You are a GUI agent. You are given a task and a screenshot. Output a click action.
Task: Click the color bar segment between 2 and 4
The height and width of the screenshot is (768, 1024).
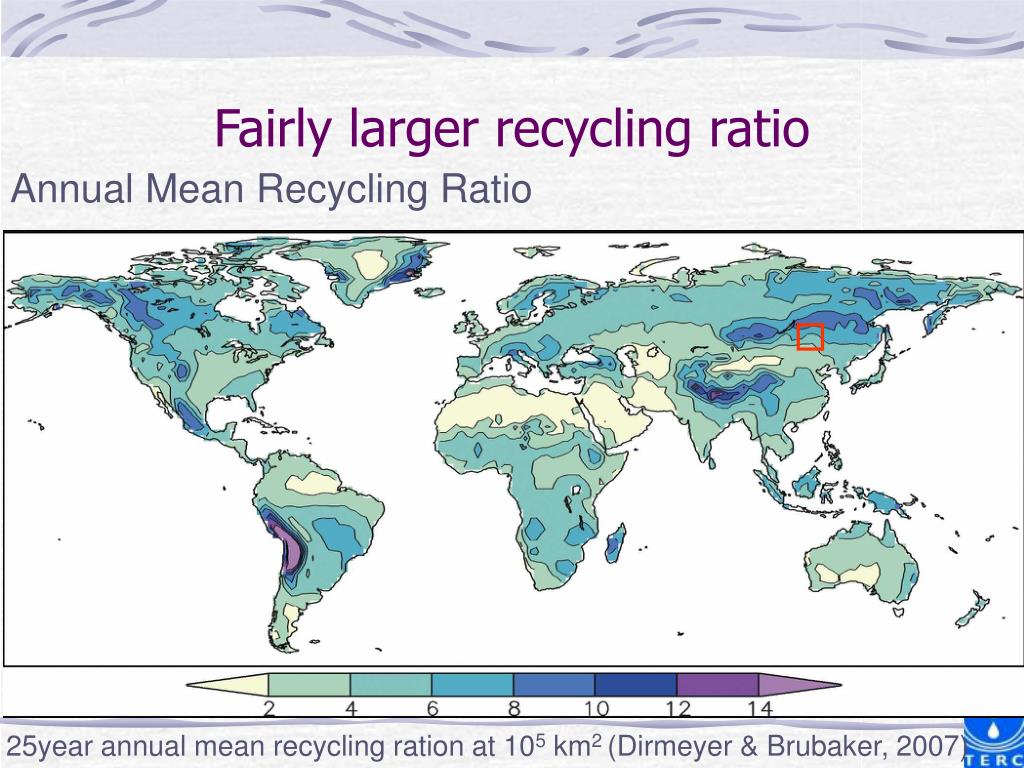pyautogui.click(x=309, y=685)
